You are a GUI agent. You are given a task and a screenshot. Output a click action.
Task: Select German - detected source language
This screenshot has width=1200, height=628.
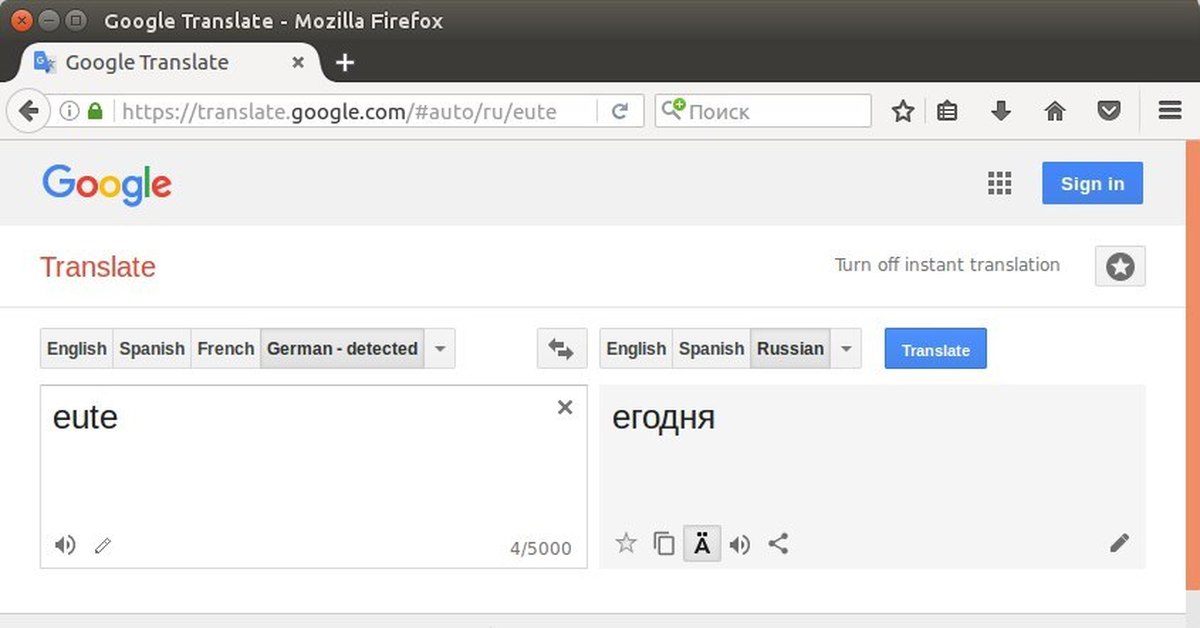[342, 349]
